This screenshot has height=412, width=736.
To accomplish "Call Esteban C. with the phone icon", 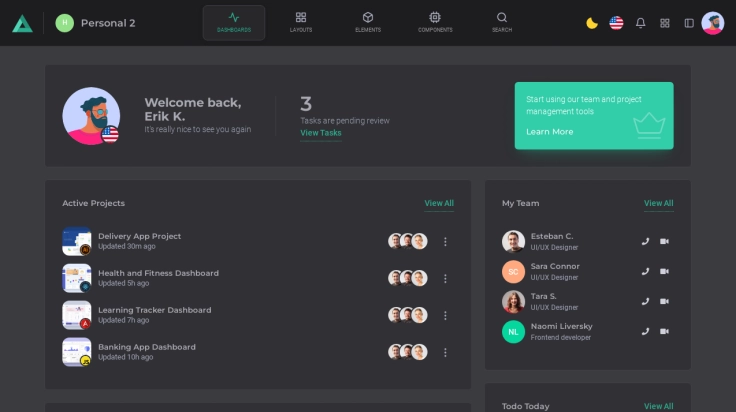I will pos(645,241).
